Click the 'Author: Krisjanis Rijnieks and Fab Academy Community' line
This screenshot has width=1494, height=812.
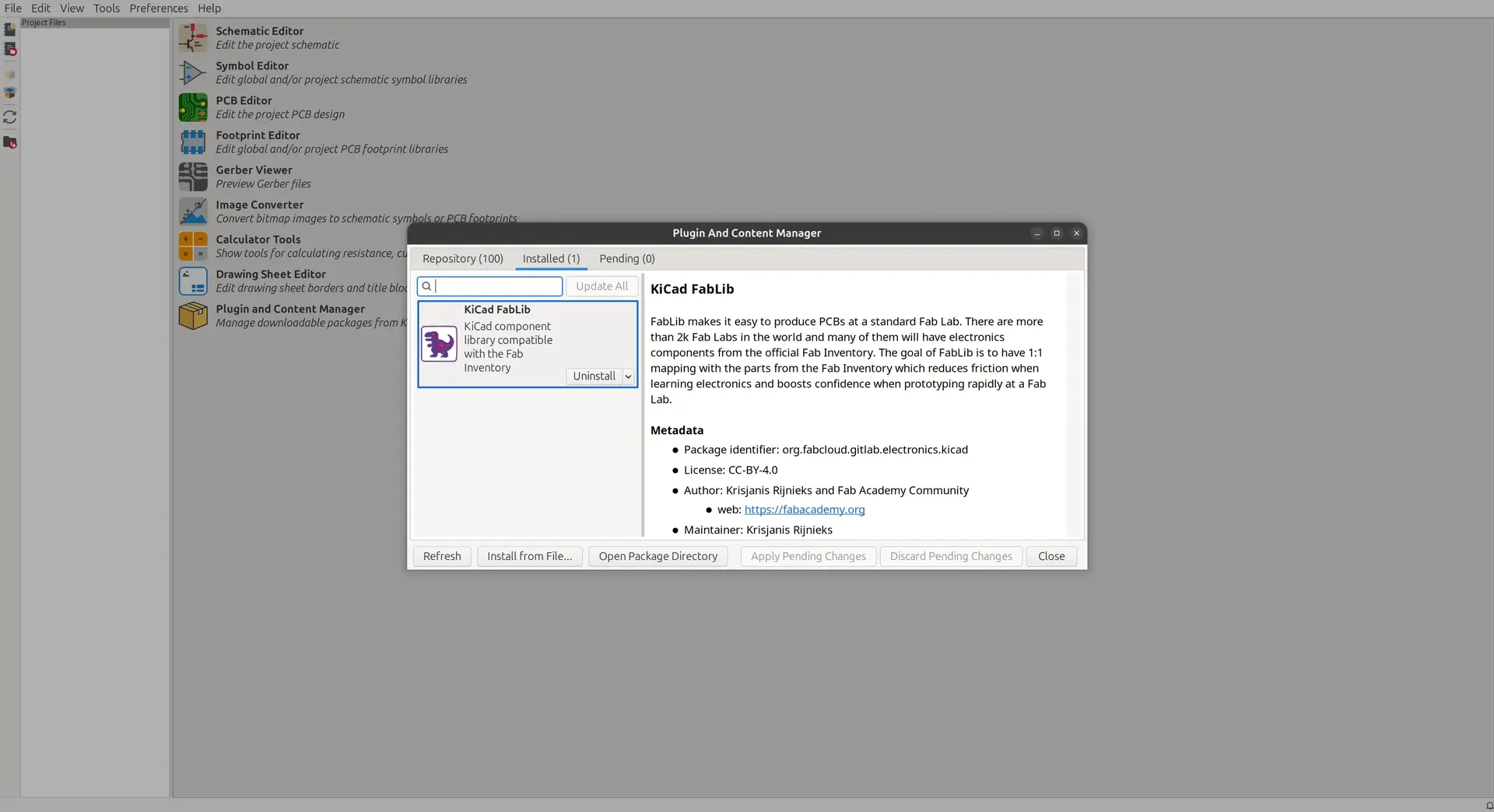point(826,490)
